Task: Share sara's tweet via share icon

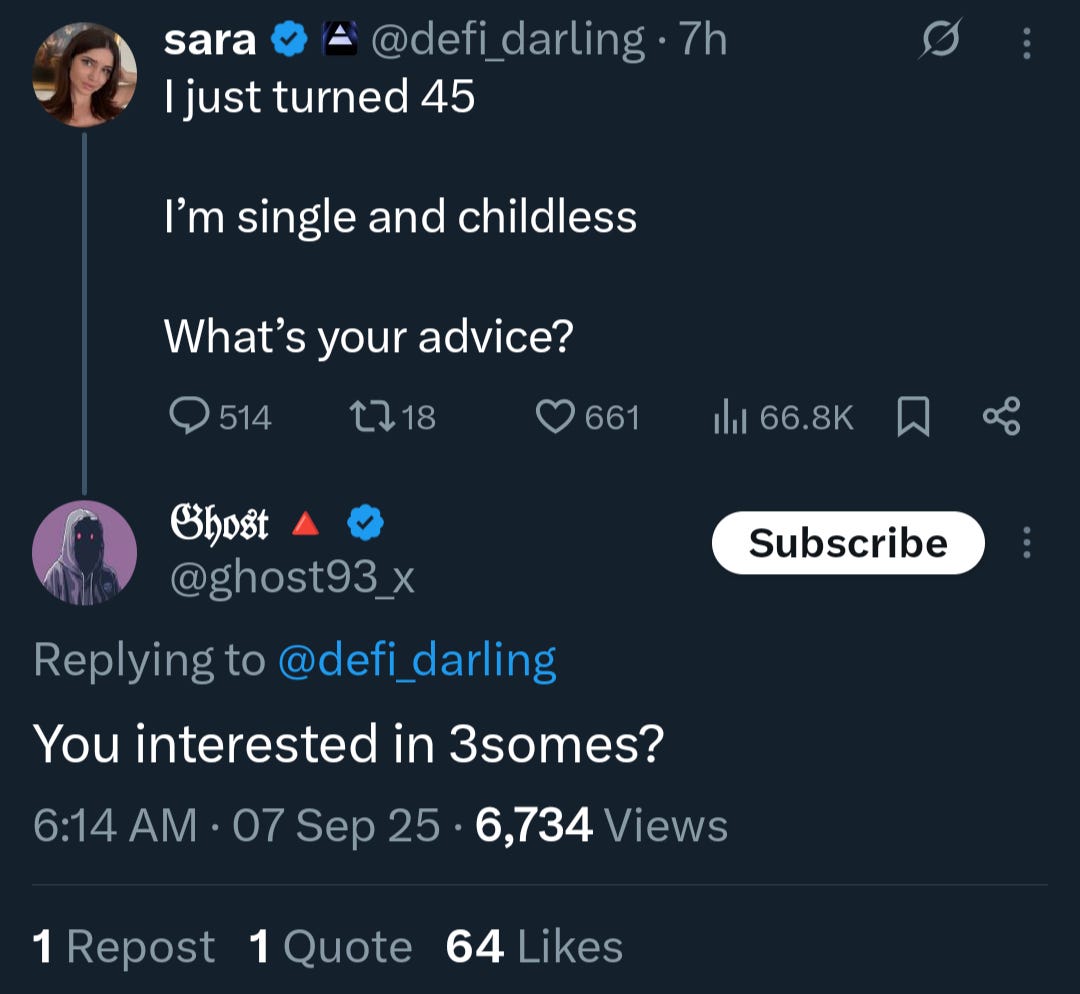Action: (x=1001, y=416)
